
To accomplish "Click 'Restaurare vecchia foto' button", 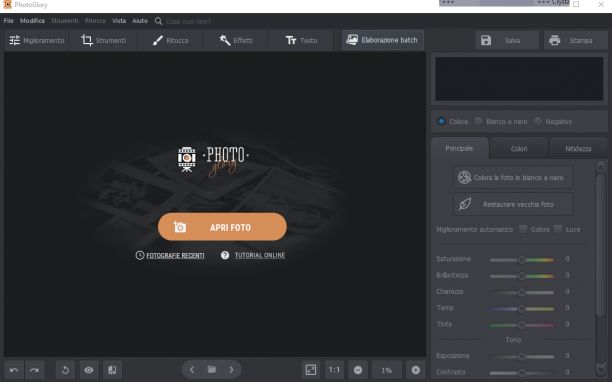I will [x=513, y=204].
